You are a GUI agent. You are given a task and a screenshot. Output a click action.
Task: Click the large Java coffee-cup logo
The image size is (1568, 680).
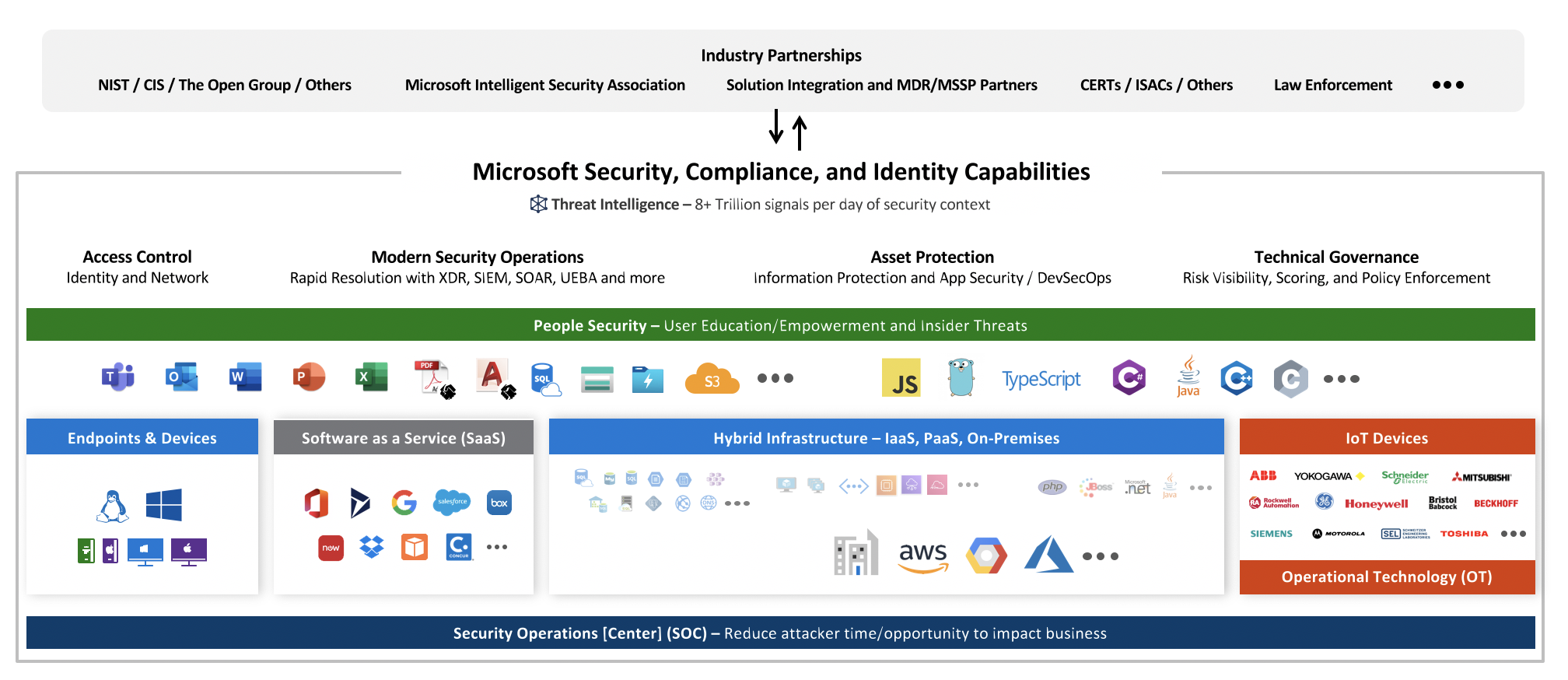(x=1188, y=377)
